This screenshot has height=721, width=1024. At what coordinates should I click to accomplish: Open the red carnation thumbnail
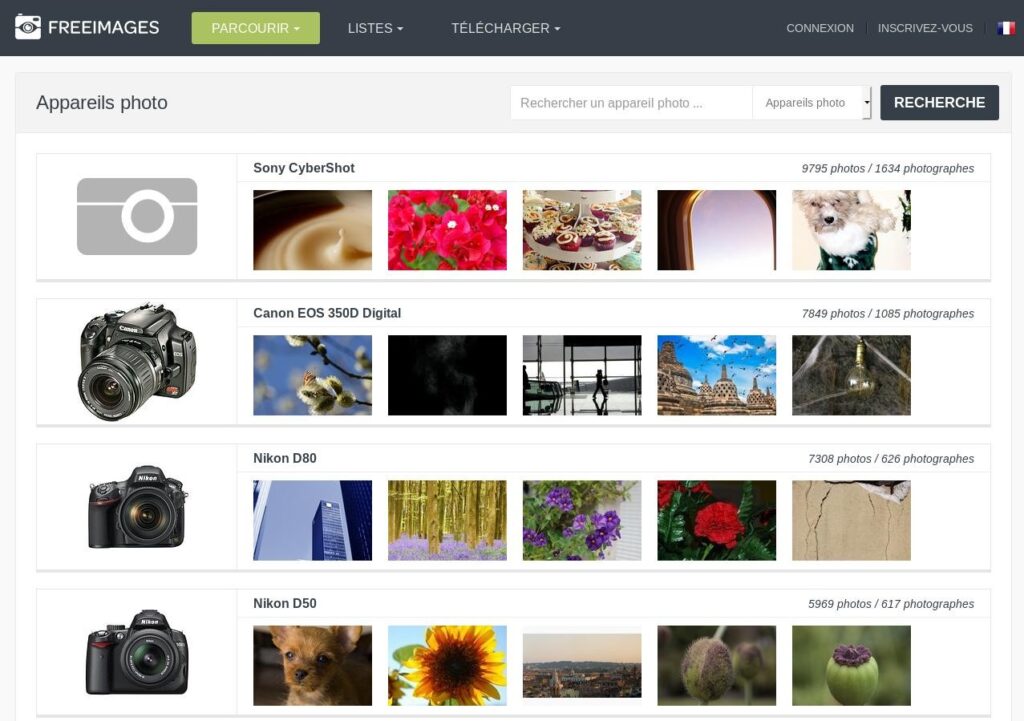click(x=716, y=520)
